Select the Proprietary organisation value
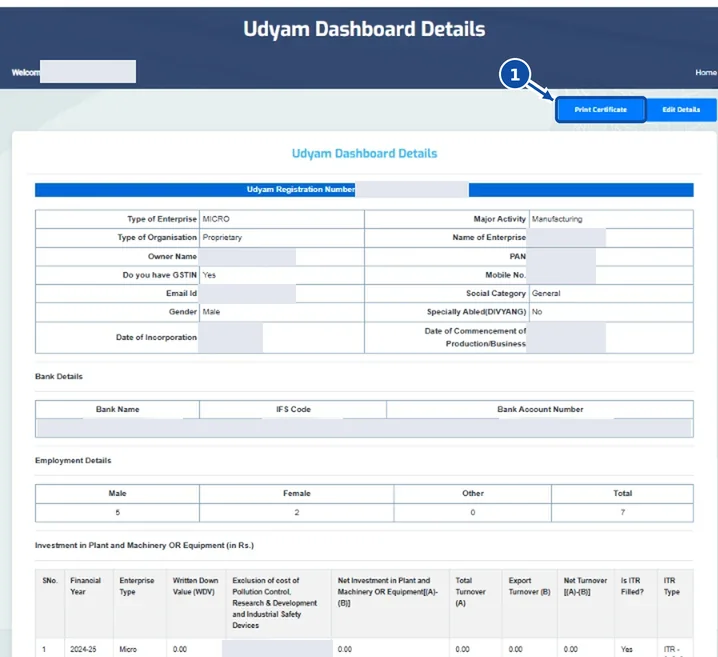The image size is (718, 657). click(222, 237)
